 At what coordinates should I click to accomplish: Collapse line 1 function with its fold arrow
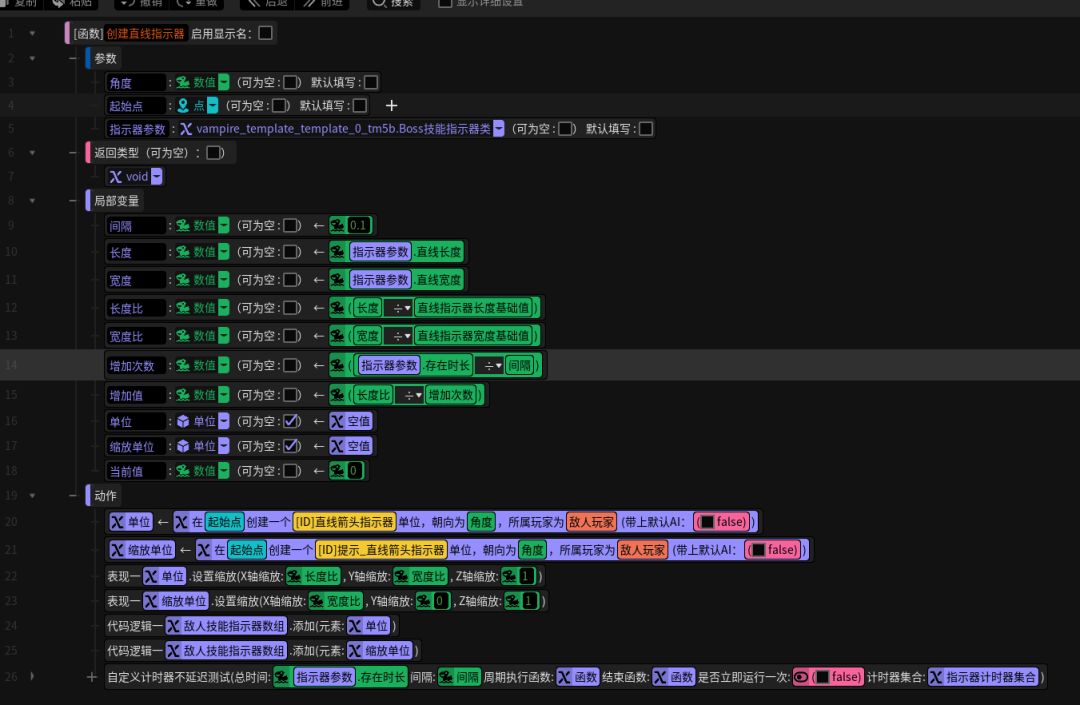[x=32, y=33]
